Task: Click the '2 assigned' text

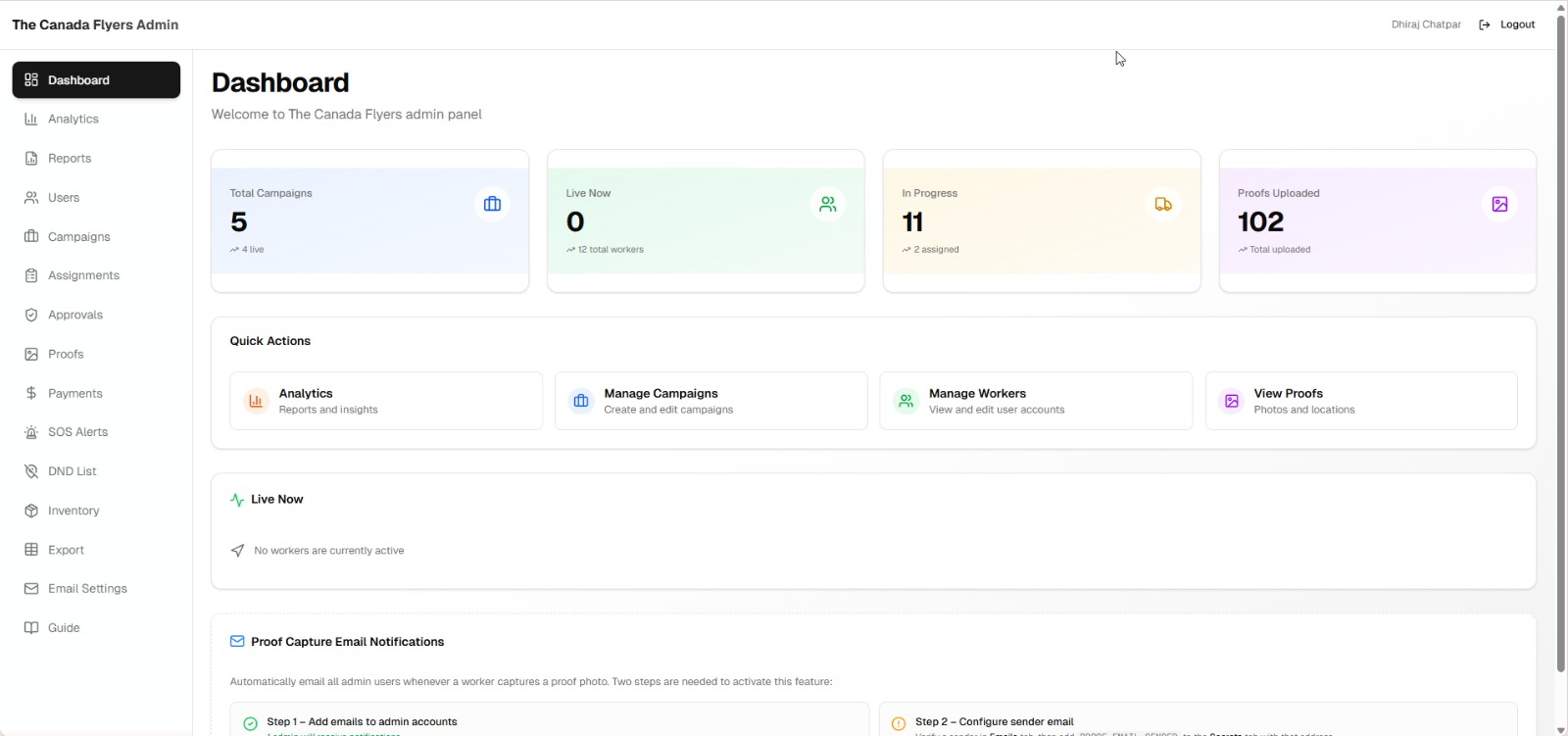Action: pos(936,250)
